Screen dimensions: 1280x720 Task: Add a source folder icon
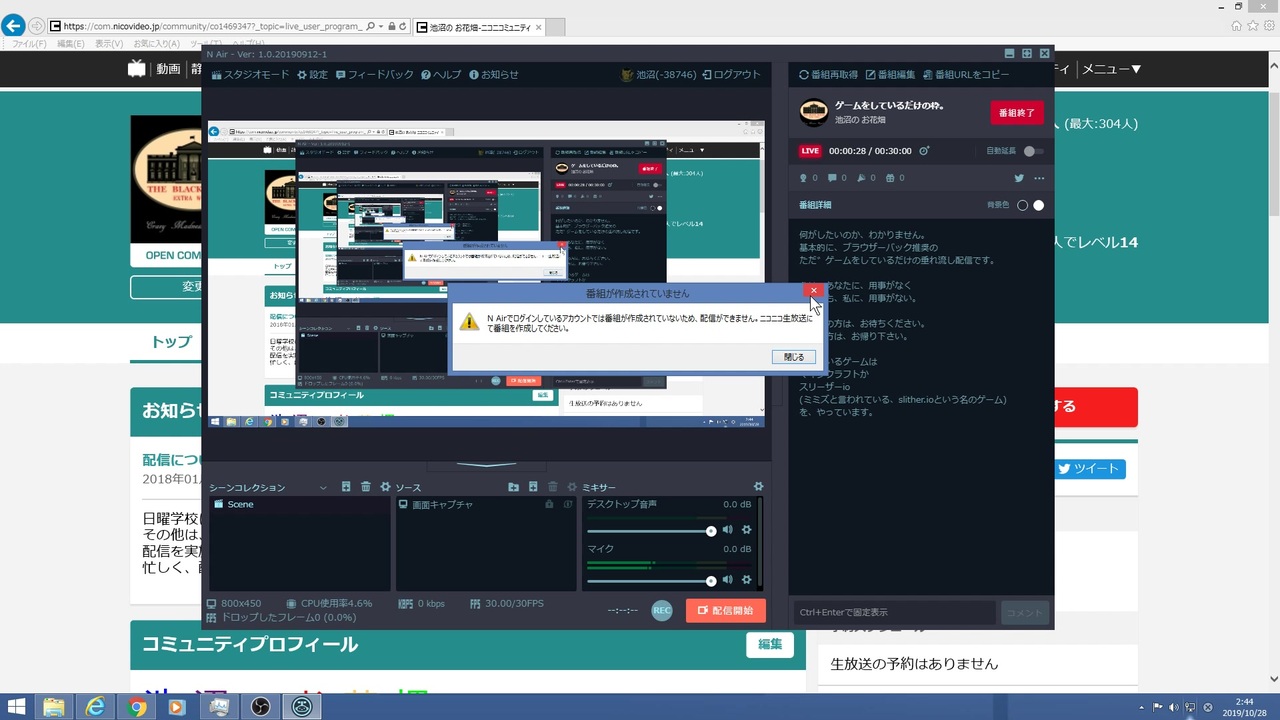click(x=514, y=487)
